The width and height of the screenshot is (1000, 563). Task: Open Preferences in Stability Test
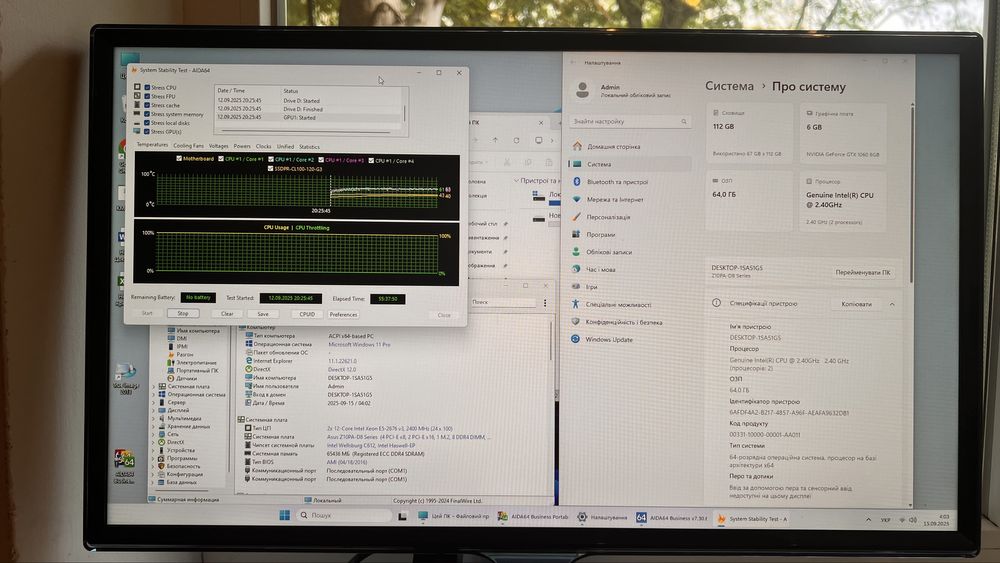tap(343, 315)
